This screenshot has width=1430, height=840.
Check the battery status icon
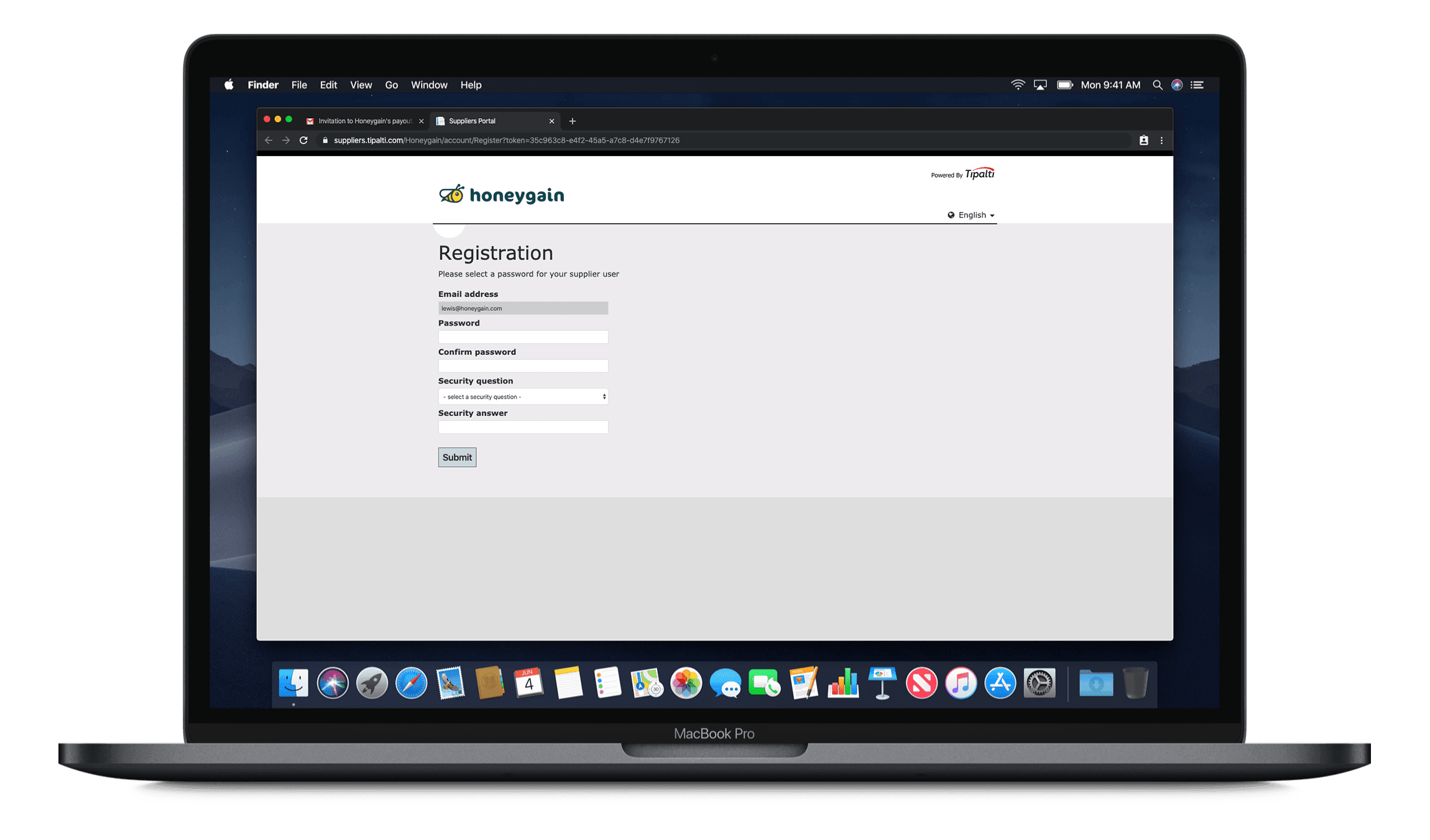tap(1065, 85)
